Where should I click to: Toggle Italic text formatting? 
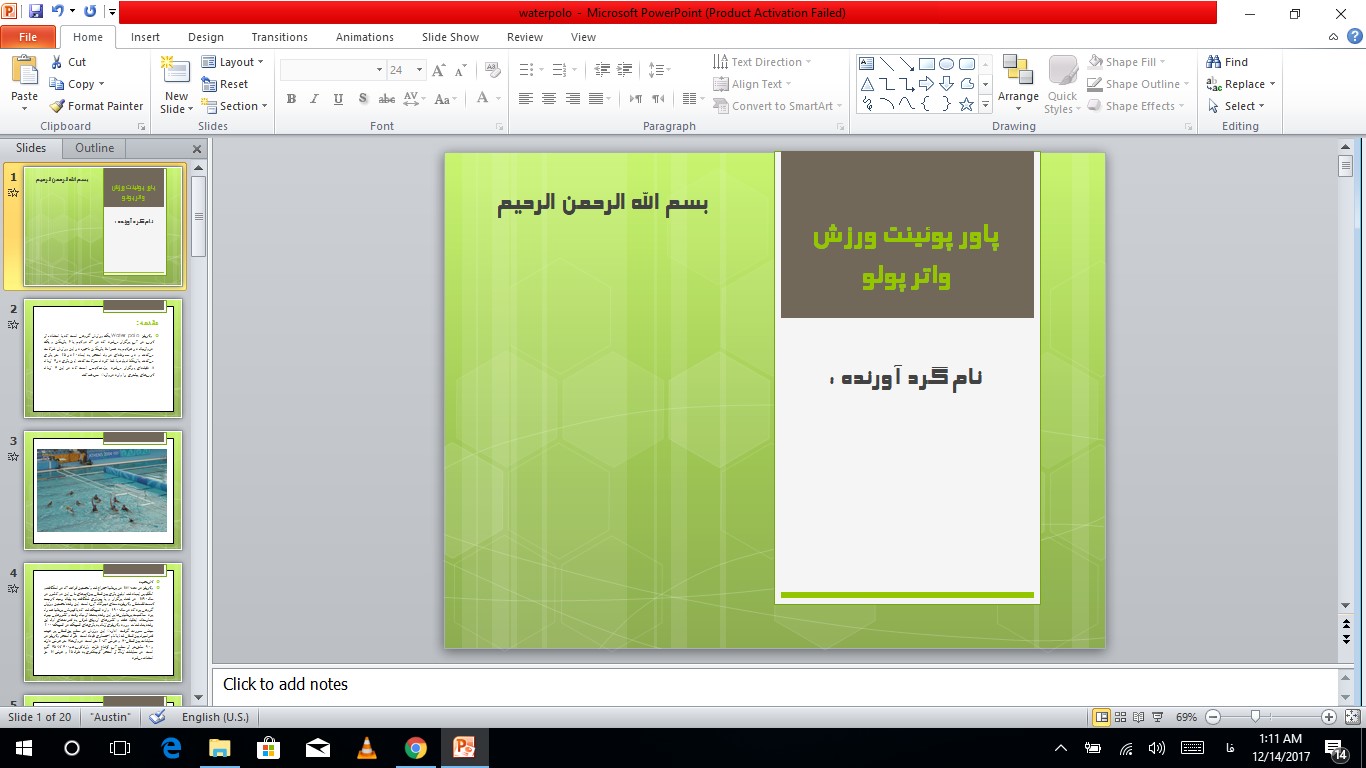[x=314, y=99]
